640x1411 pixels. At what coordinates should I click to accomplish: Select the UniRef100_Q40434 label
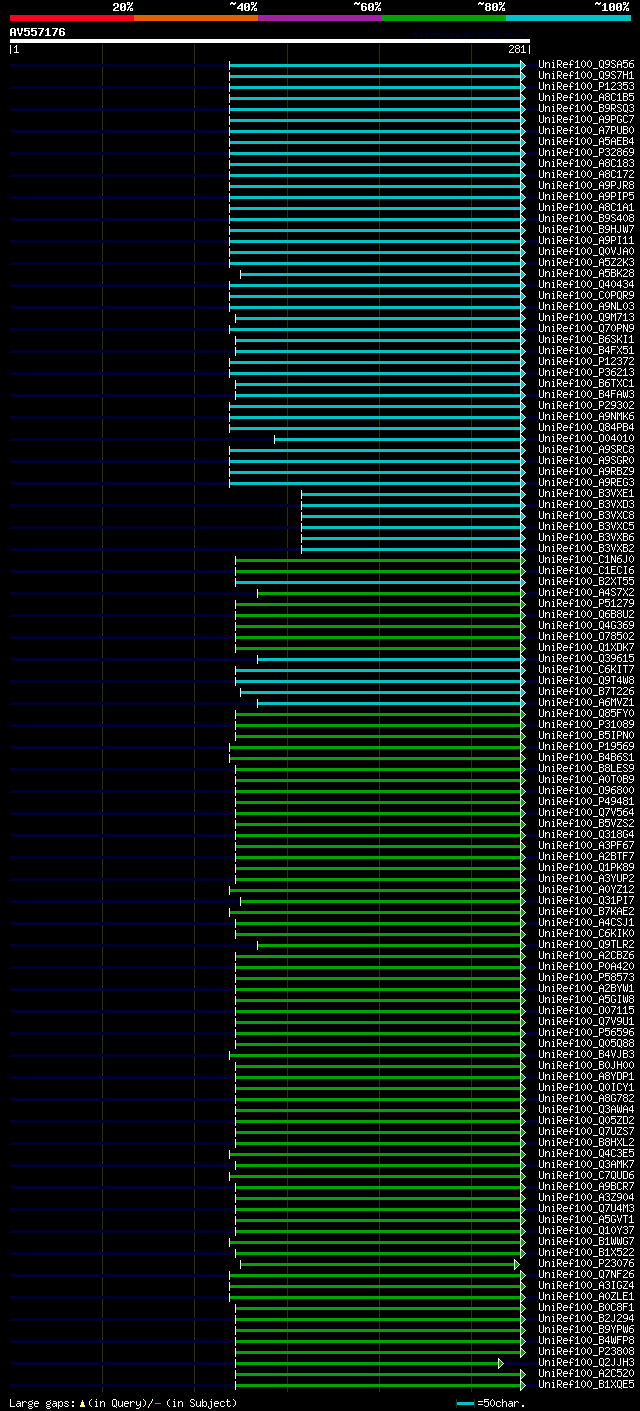[586, 285]
